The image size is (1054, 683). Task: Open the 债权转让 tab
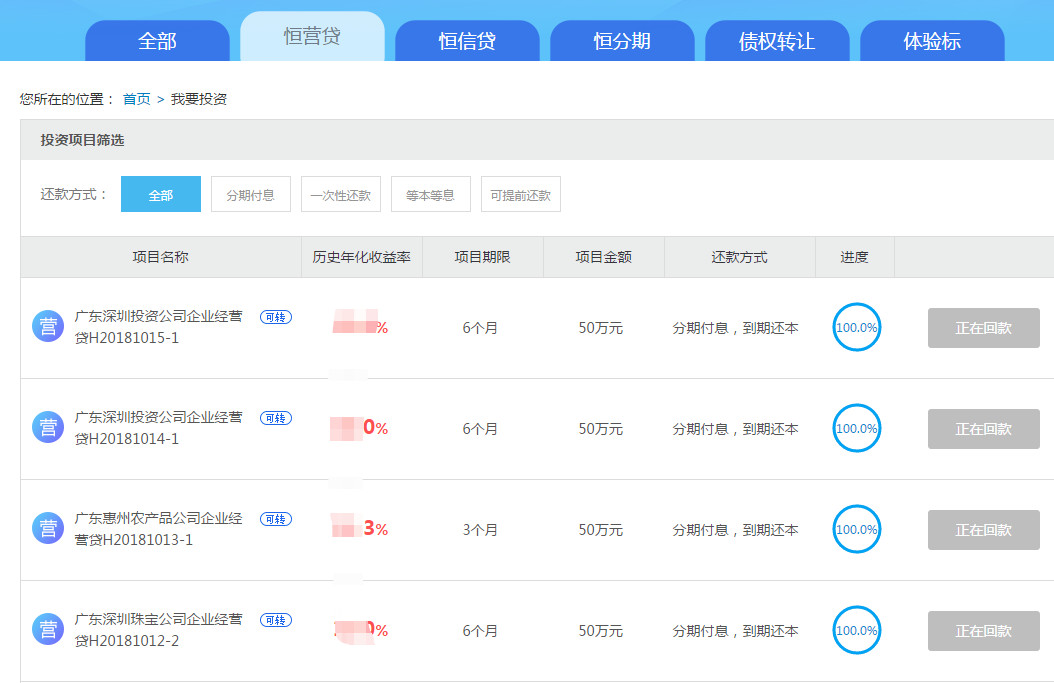(777, 42)
